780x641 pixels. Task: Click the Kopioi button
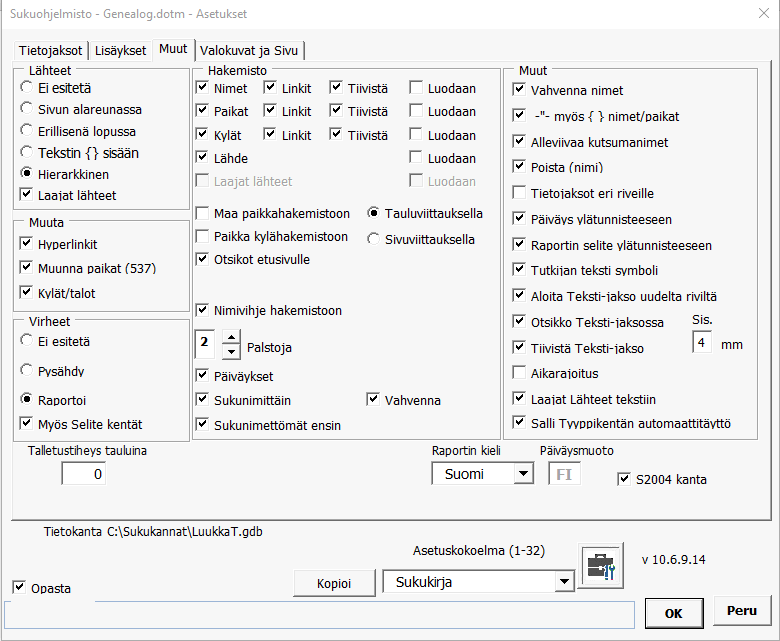point(333,583)
